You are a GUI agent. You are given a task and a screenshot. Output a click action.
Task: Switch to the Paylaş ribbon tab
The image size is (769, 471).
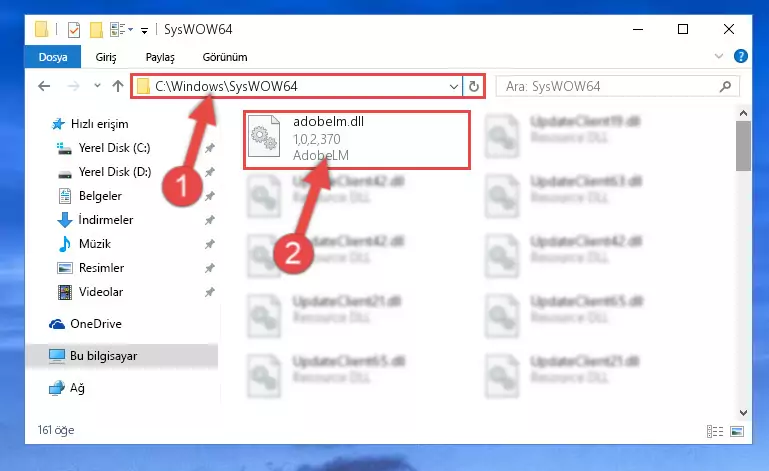click(160, 57)
